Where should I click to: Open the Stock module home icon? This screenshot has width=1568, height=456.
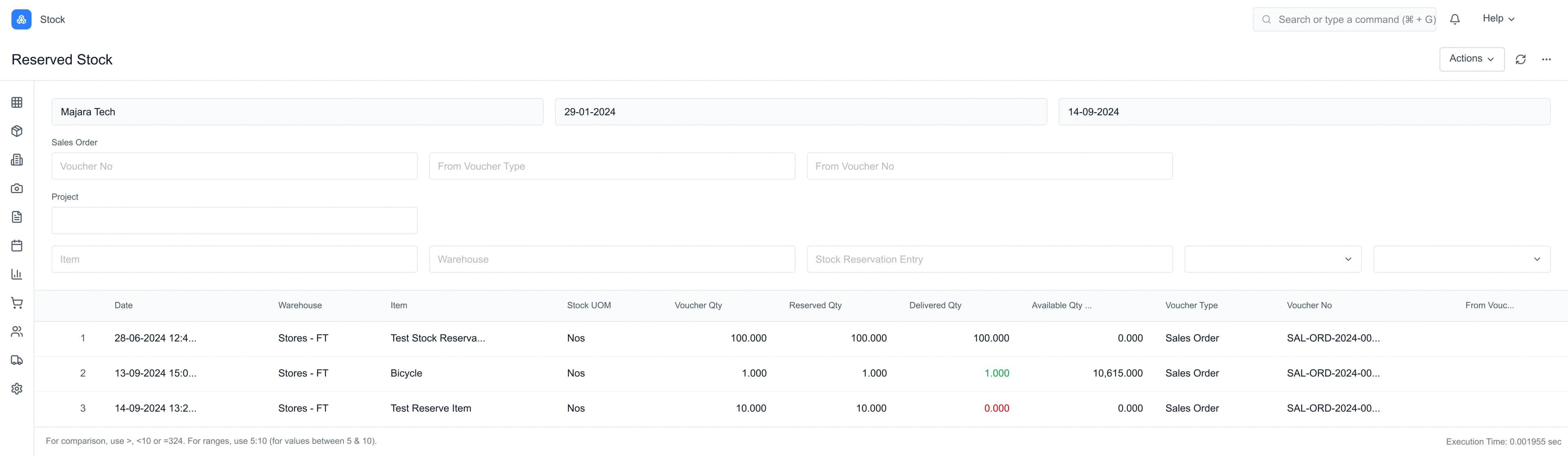tap(20, 19)
